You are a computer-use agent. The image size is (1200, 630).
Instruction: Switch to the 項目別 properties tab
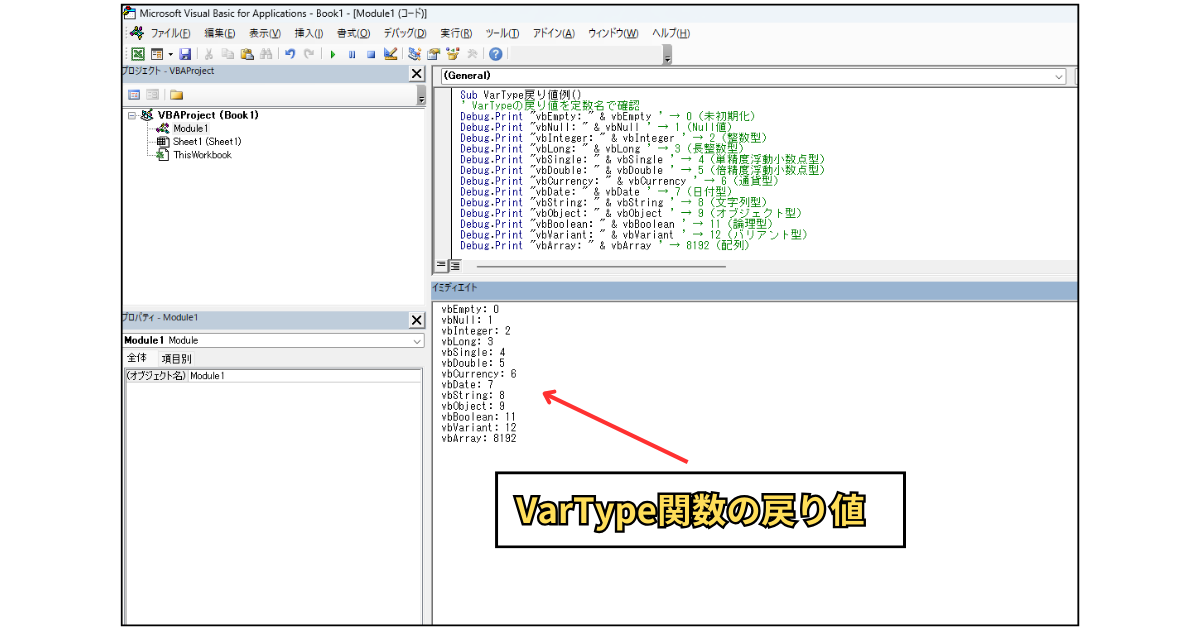(176, 358)
